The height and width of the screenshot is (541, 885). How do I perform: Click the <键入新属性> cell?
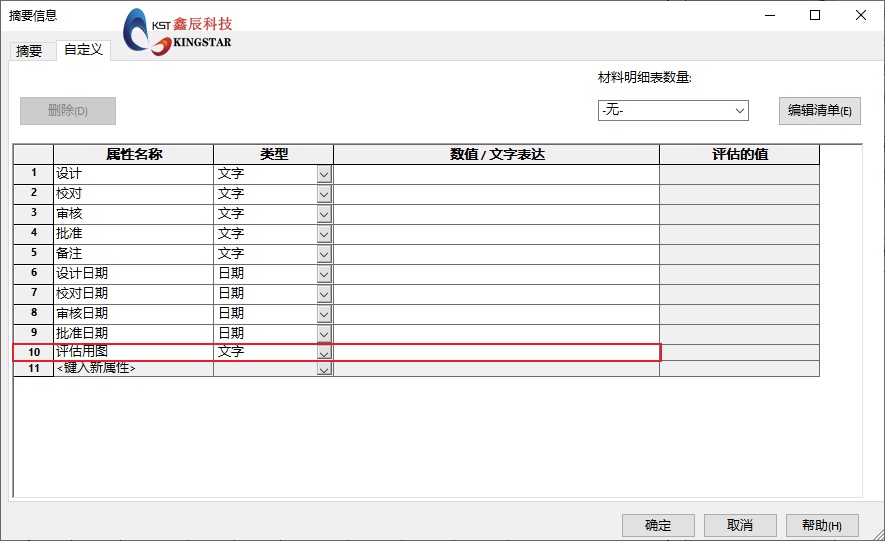pos(133,368)
